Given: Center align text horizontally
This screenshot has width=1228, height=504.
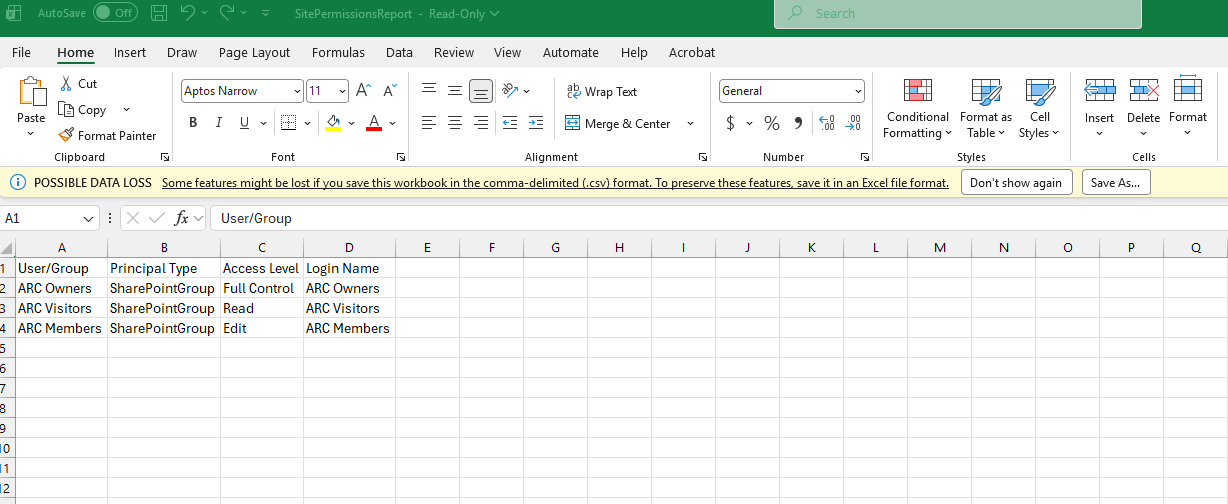Looking at the screenshot, I should point(455,123).
